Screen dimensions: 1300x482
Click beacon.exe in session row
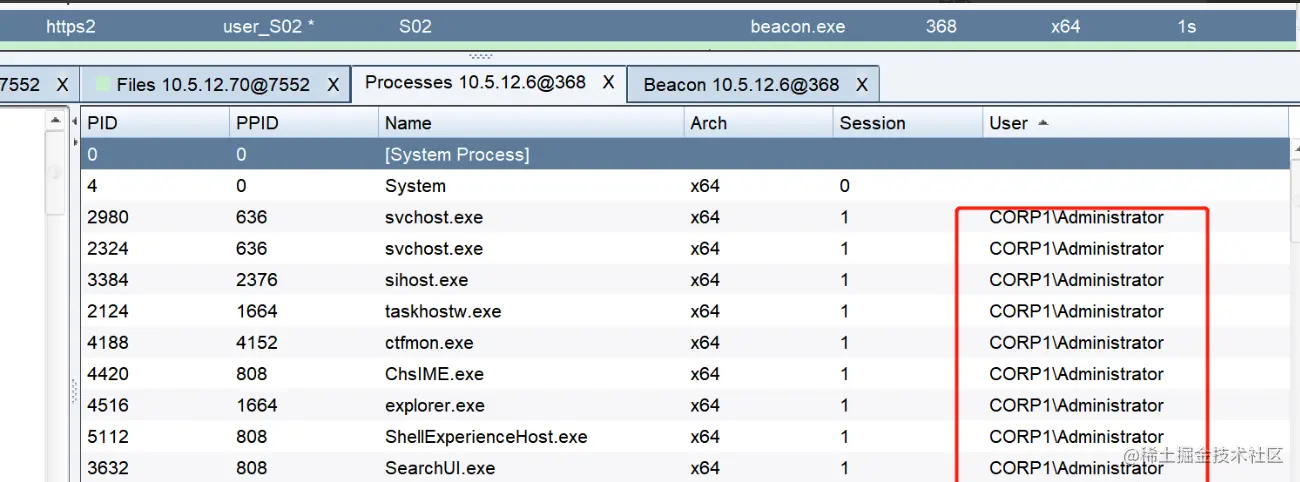point(798,27)
